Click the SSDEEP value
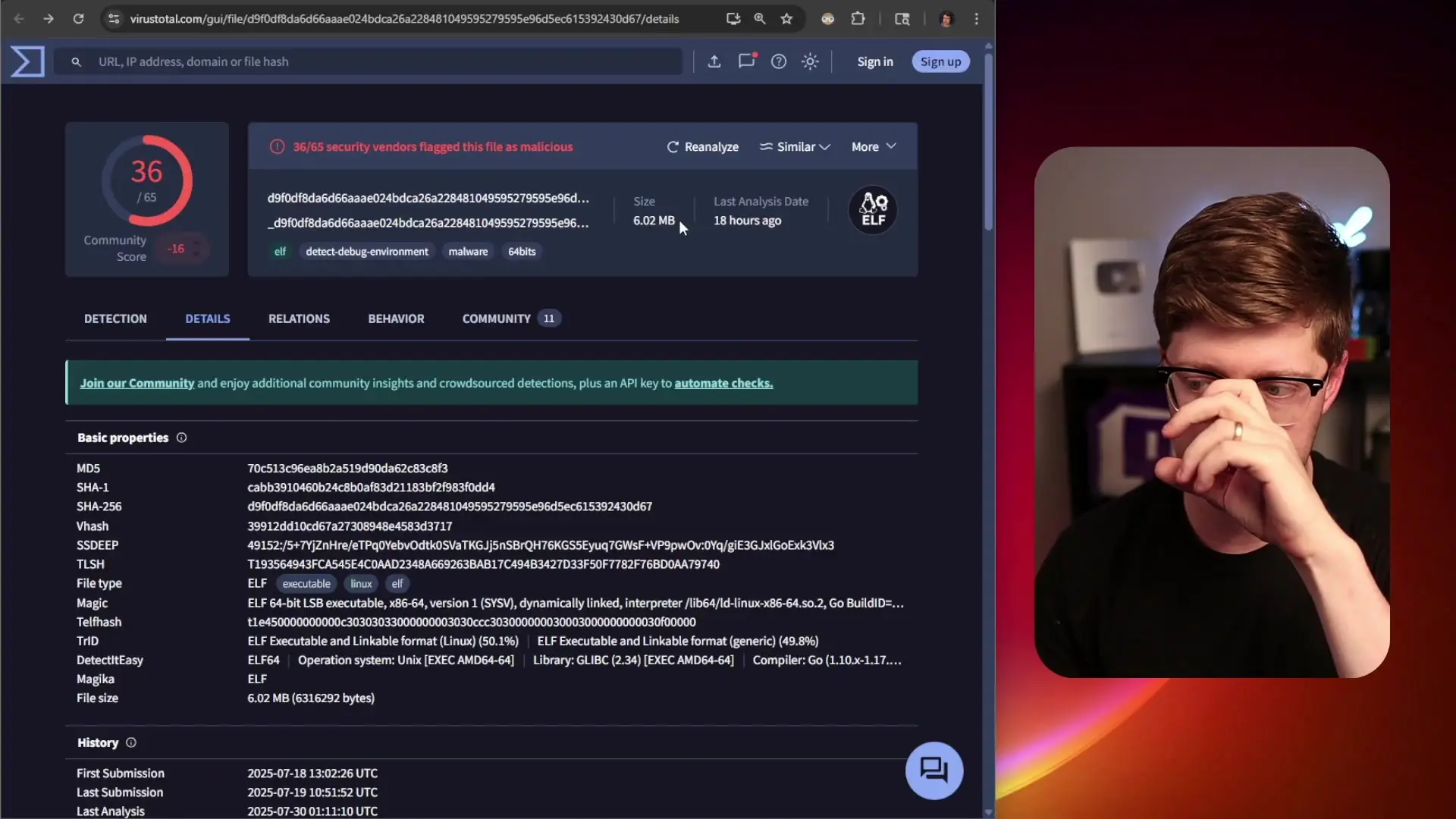This screenshot has height=819, width=1456. pos(541,545)
